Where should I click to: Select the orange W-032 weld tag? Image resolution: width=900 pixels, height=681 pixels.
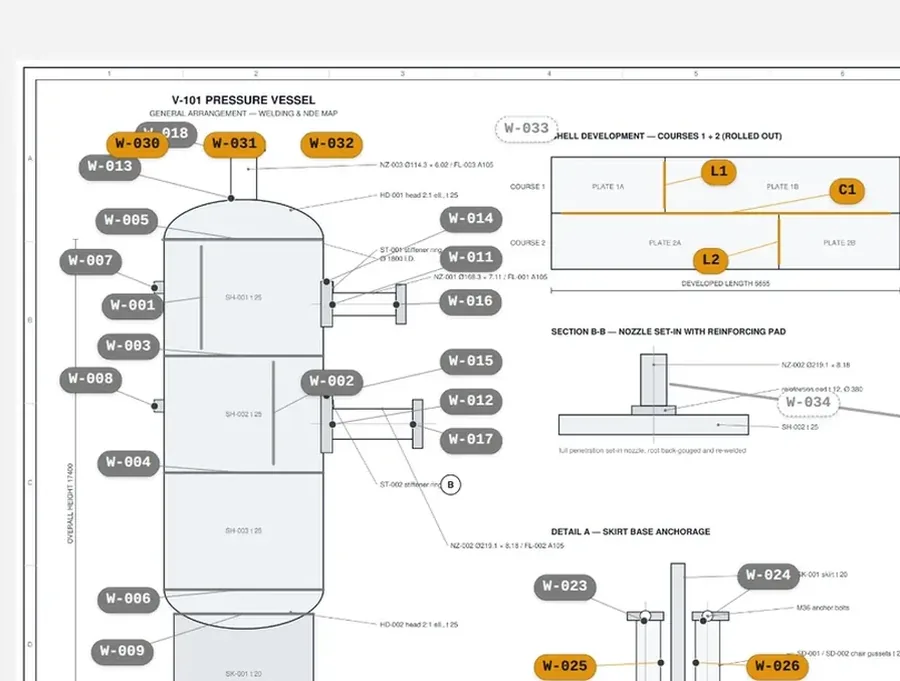331,144
